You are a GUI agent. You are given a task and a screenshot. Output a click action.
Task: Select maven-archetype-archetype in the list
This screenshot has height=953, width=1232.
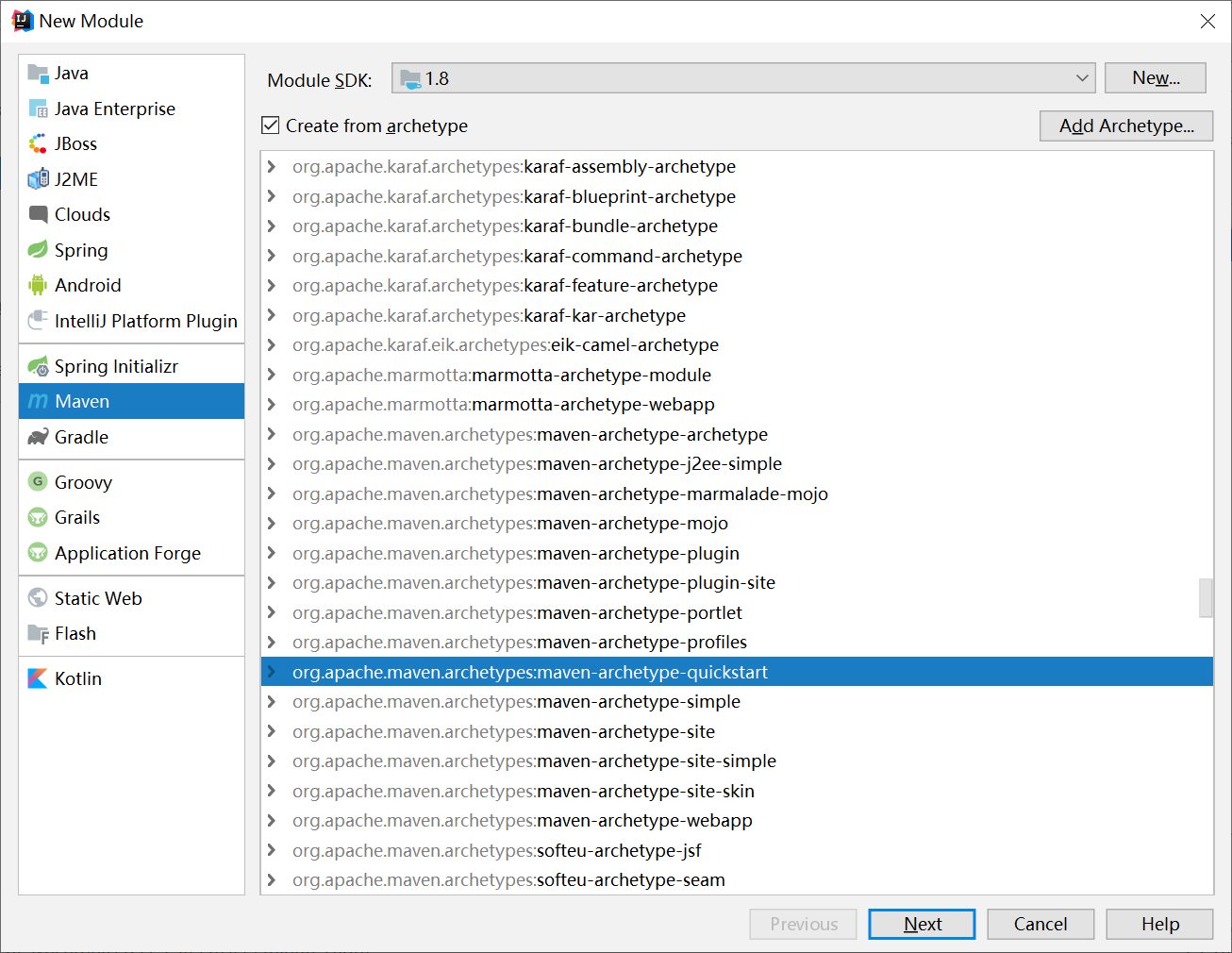point(737,434)
